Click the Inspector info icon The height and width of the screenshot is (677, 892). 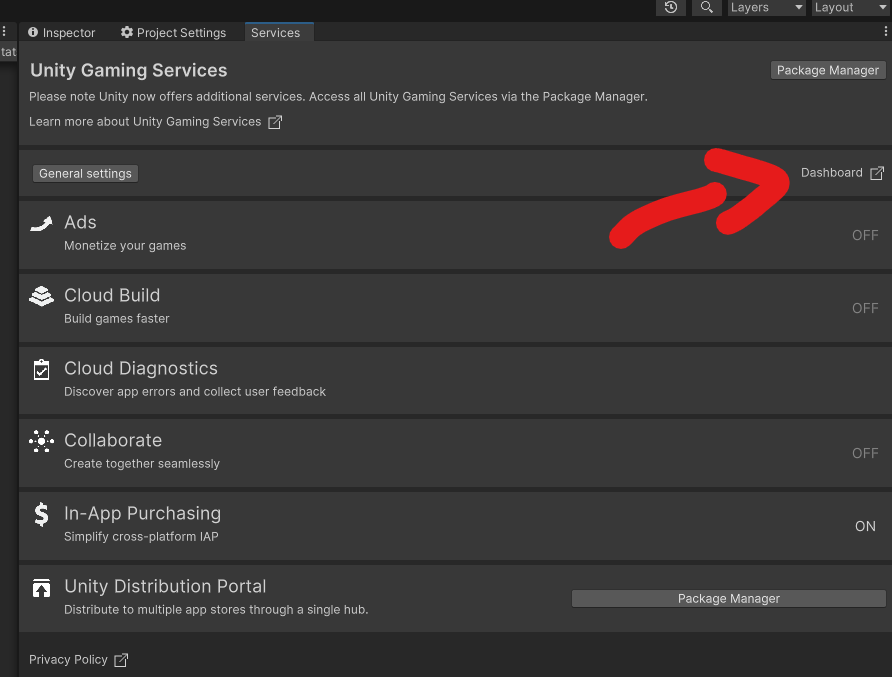coord(33,32)
